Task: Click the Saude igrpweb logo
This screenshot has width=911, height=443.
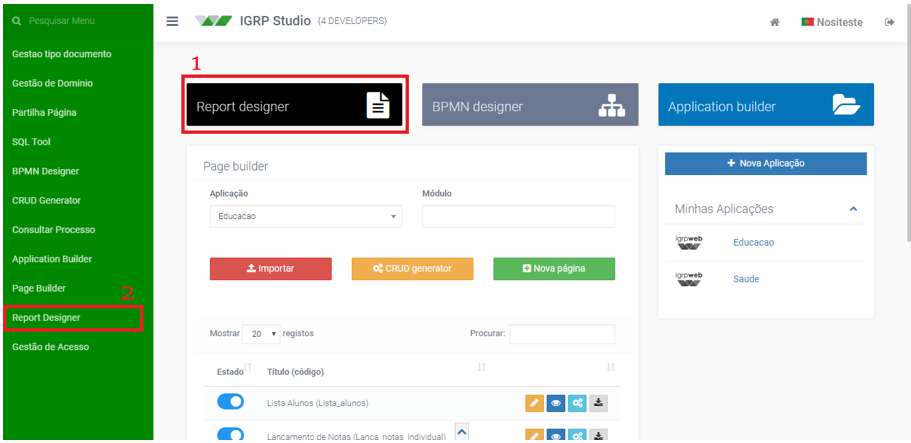Action: [688, 278]
